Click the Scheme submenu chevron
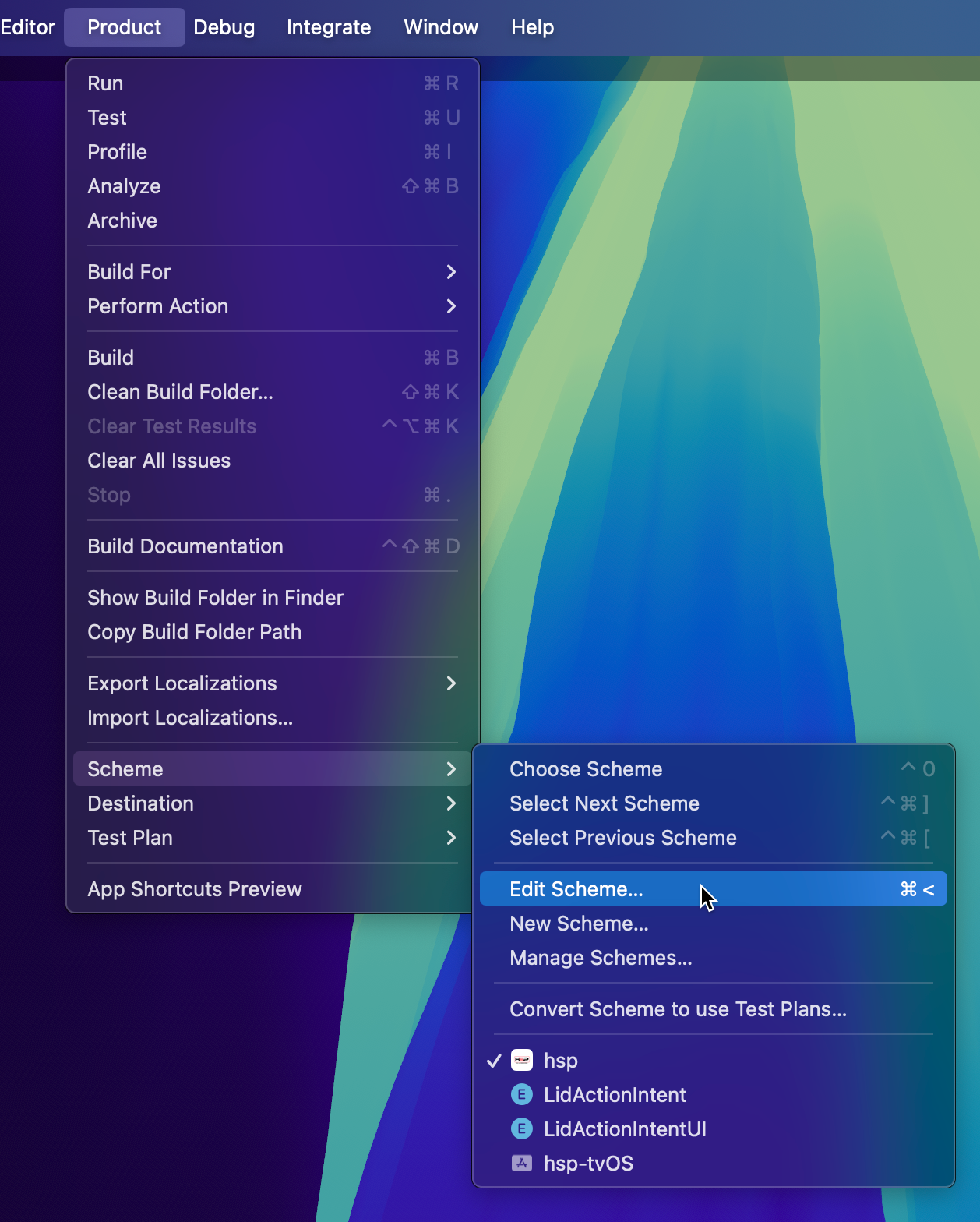Screen dimensions: 980x1222 coord(451,769)
